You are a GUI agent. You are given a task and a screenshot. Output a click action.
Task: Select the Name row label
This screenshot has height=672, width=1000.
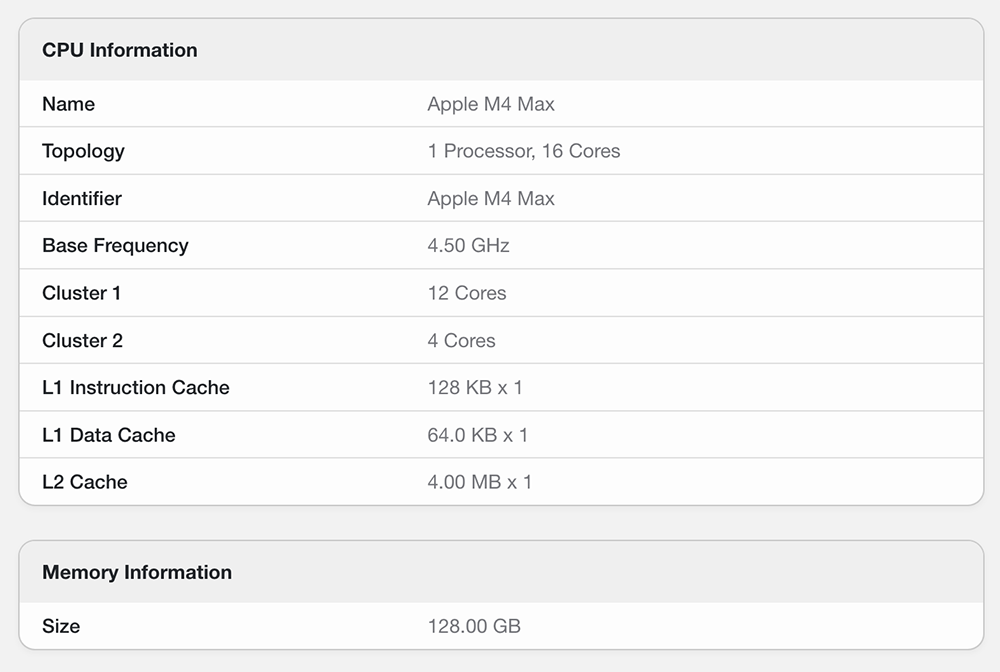click(68, 104)
